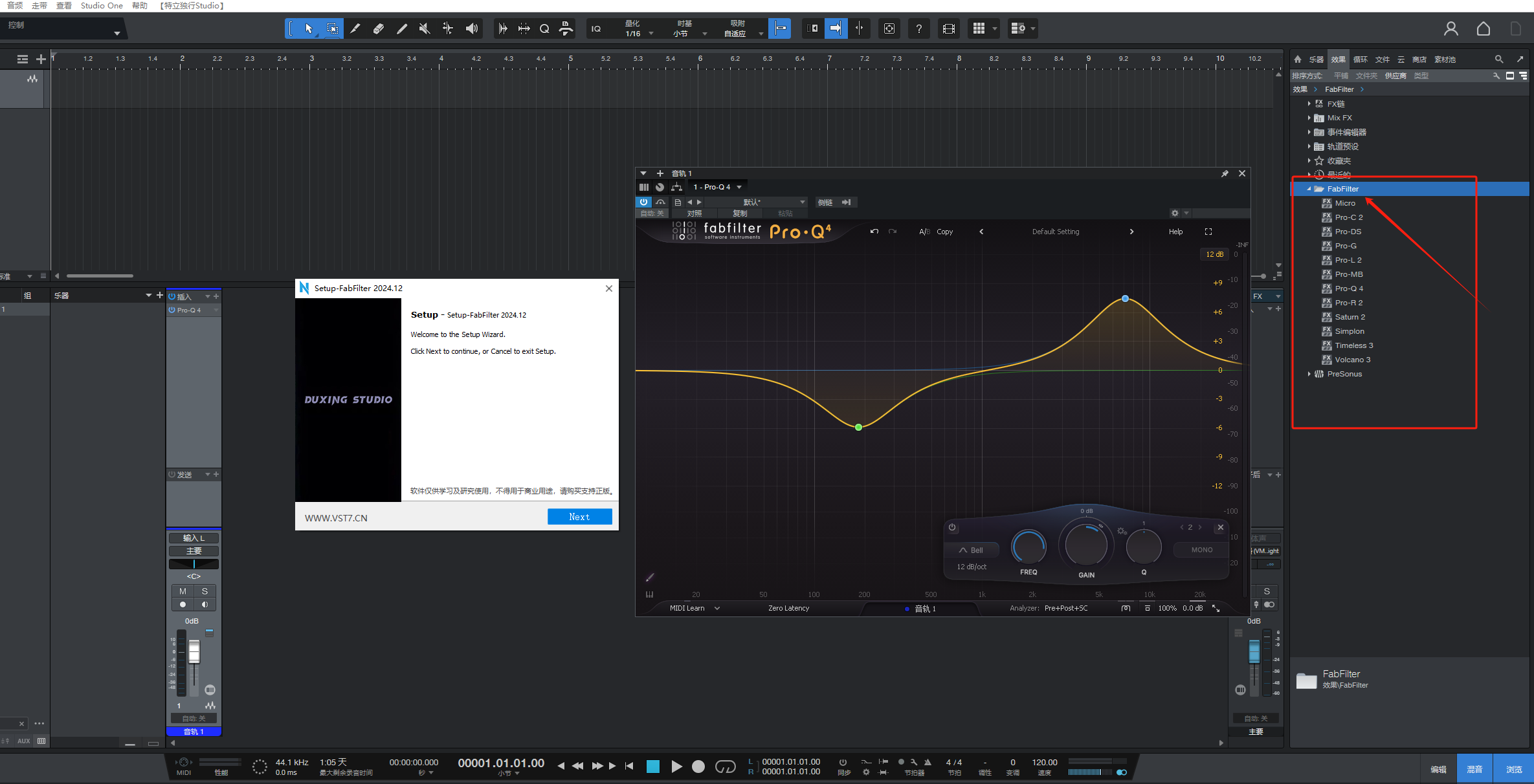Expand the PreSonus folder
Image resolution: width=1534 pixels, height=784 pixels.
point(1309,374)
